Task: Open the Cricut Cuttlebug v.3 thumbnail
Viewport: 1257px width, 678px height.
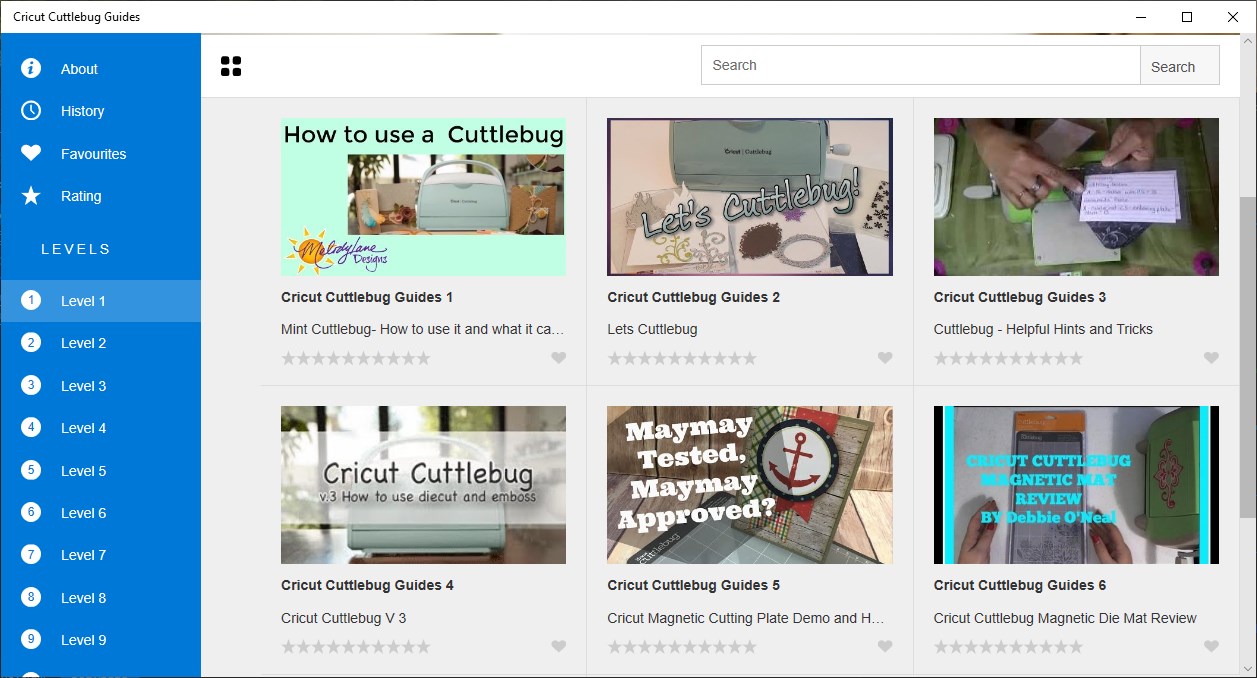Action: 423,485
